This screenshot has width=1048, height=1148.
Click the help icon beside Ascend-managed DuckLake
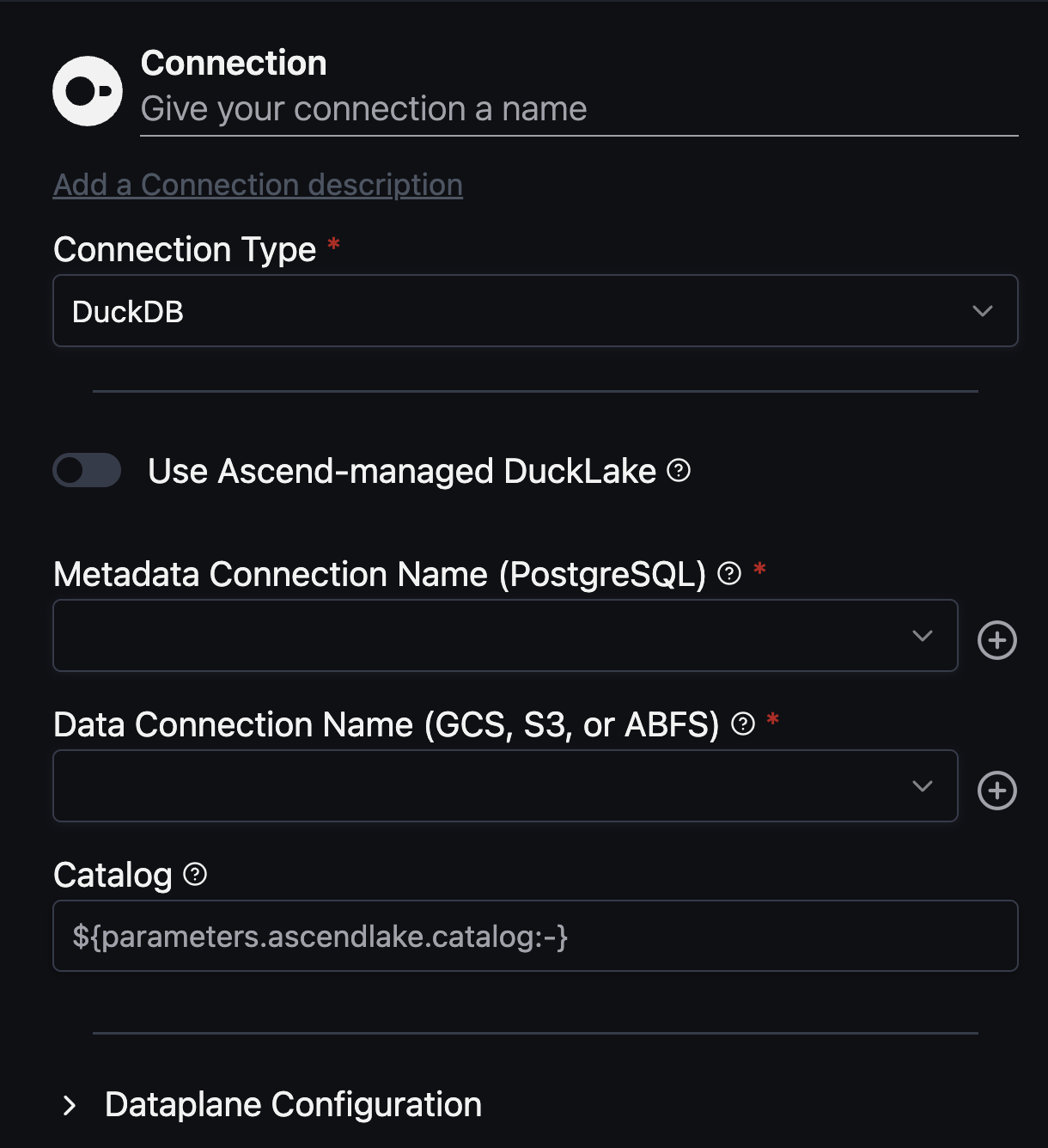click(679, 470)
